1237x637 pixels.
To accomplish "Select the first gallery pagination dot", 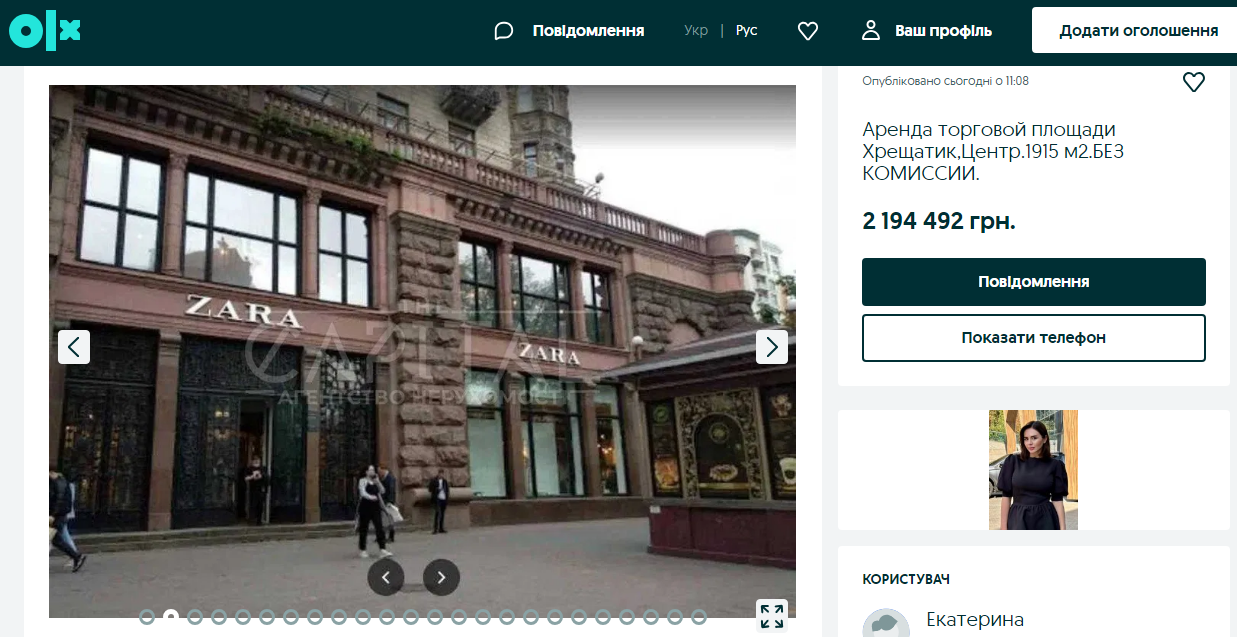I will point(147,617).
